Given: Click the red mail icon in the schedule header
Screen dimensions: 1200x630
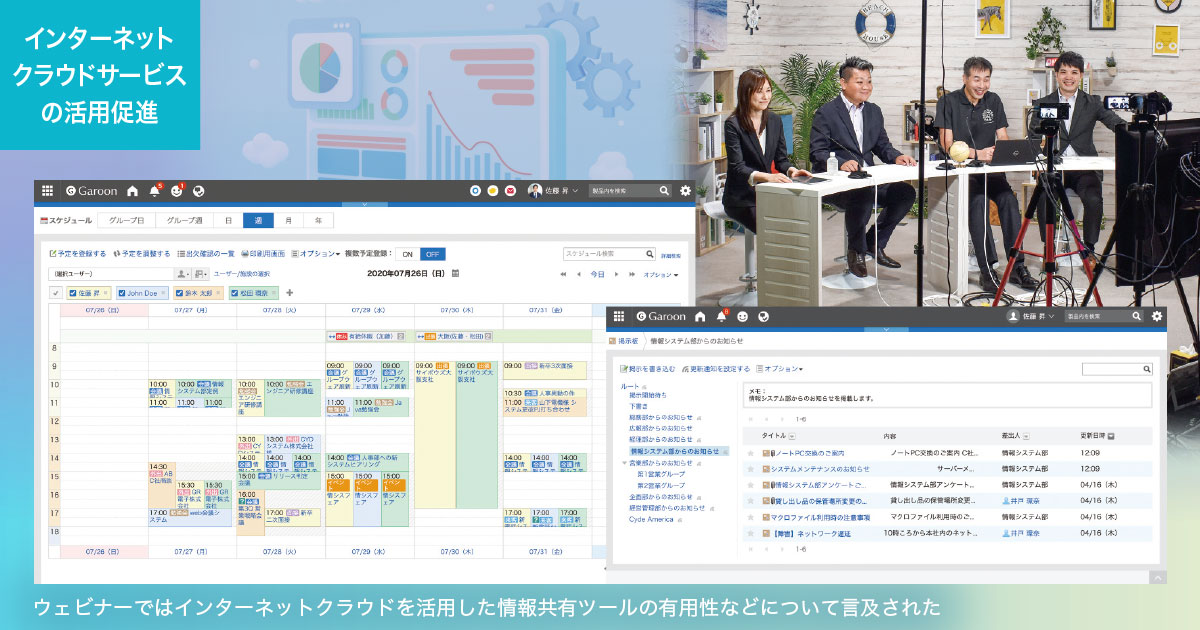Looking at the screenshot, I should coord(510,190).
